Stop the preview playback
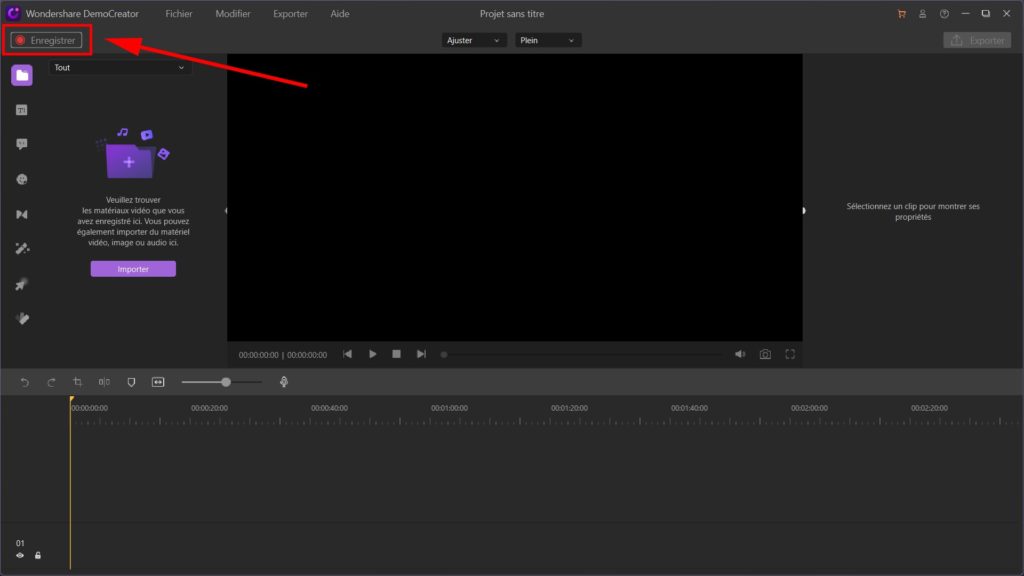1024x576 pixels. [x=396, y=354]
